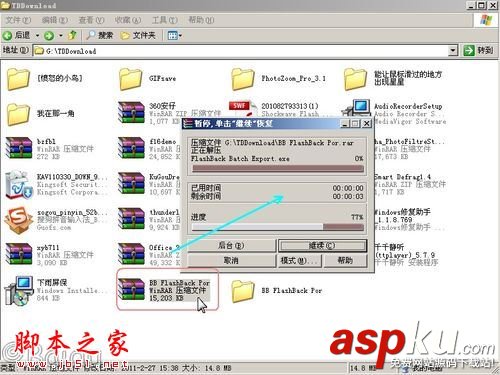Screen dimensions: 500x375
Task: Toggle the Folders (文件夹) pane button
Action: [x=138, y=35]
